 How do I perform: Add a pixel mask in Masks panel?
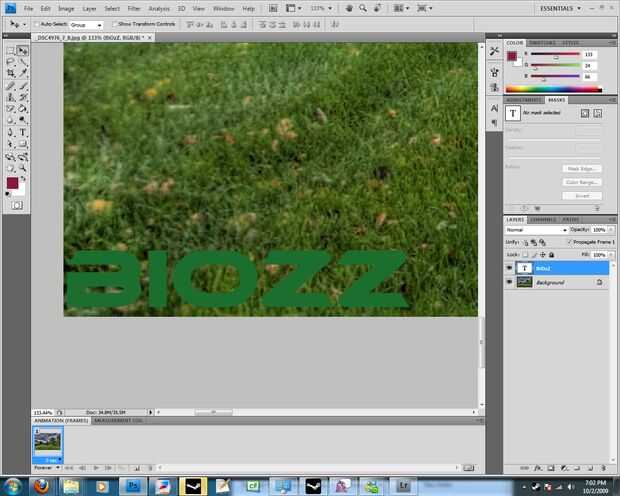[584, 114]
